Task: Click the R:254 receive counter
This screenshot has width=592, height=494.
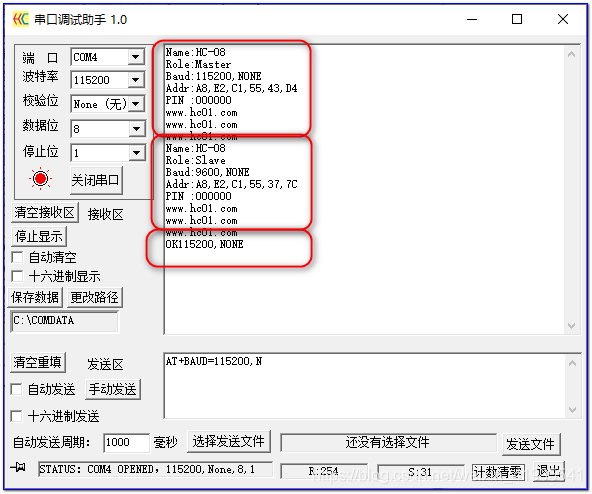Action: [x=324, y=471]
